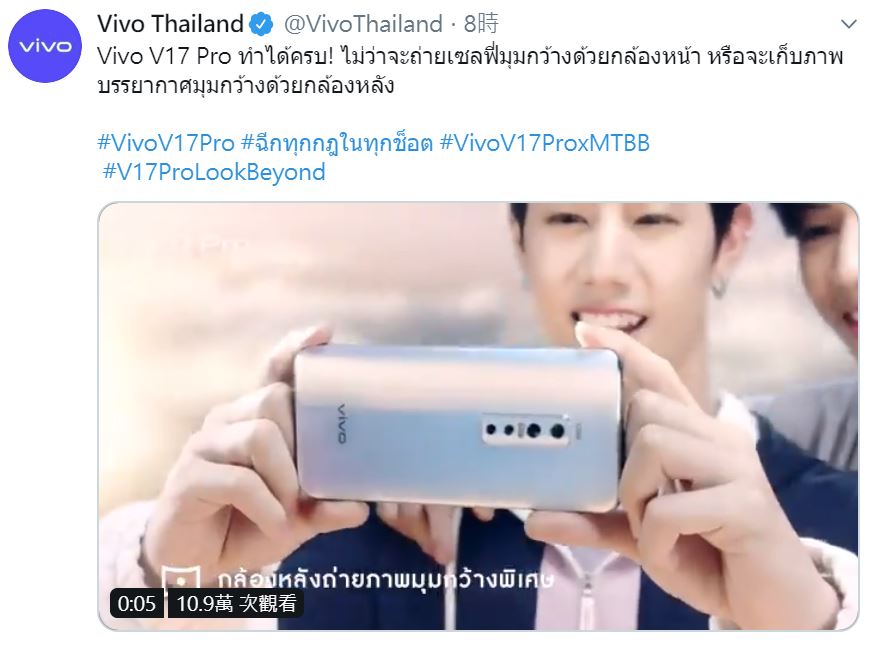
Task: Play the embedded Vivo V17 Pro video
Action: 478,416
